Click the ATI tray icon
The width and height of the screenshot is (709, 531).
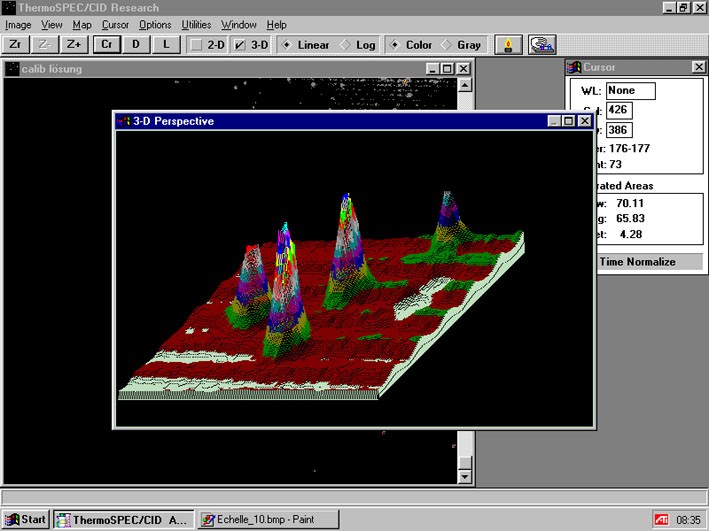pyautogui.click(x=661, y=520)
